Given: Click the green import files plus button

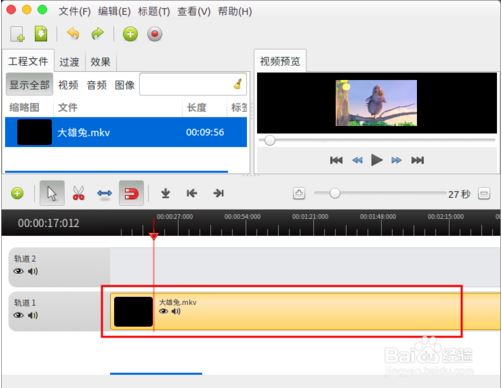Looking at the screenshot, I should coord(130,34).
